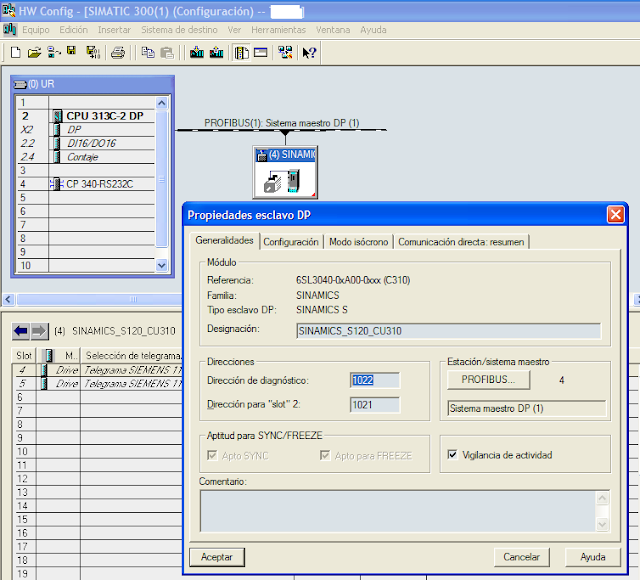Open the Ayuda menu
The width and height of the screenshot is (640, 580).
click(373, 30)
